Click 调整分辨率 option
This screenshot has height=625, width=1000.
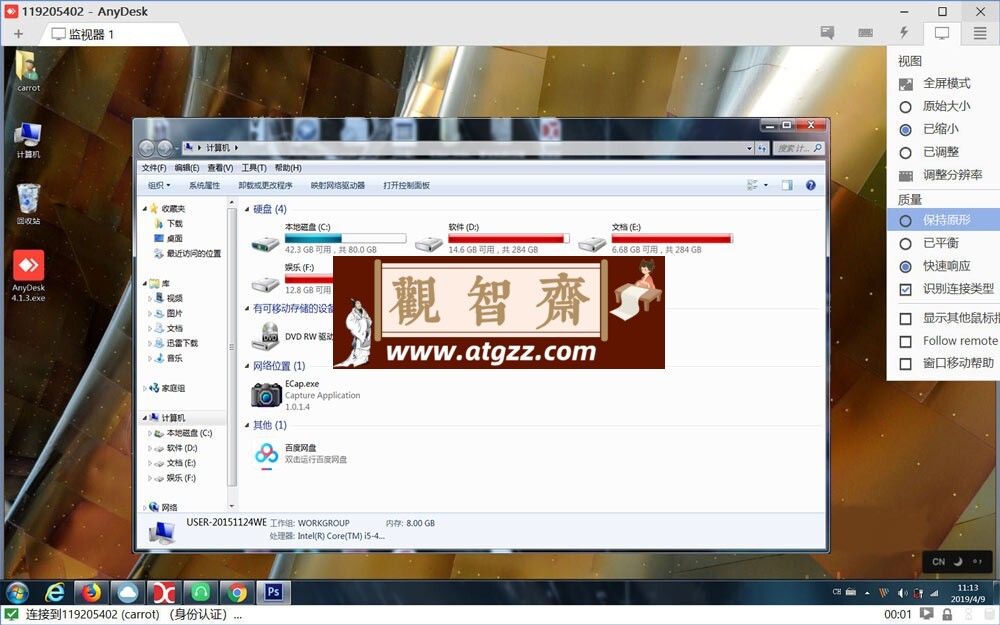click(x=941, y=175)
